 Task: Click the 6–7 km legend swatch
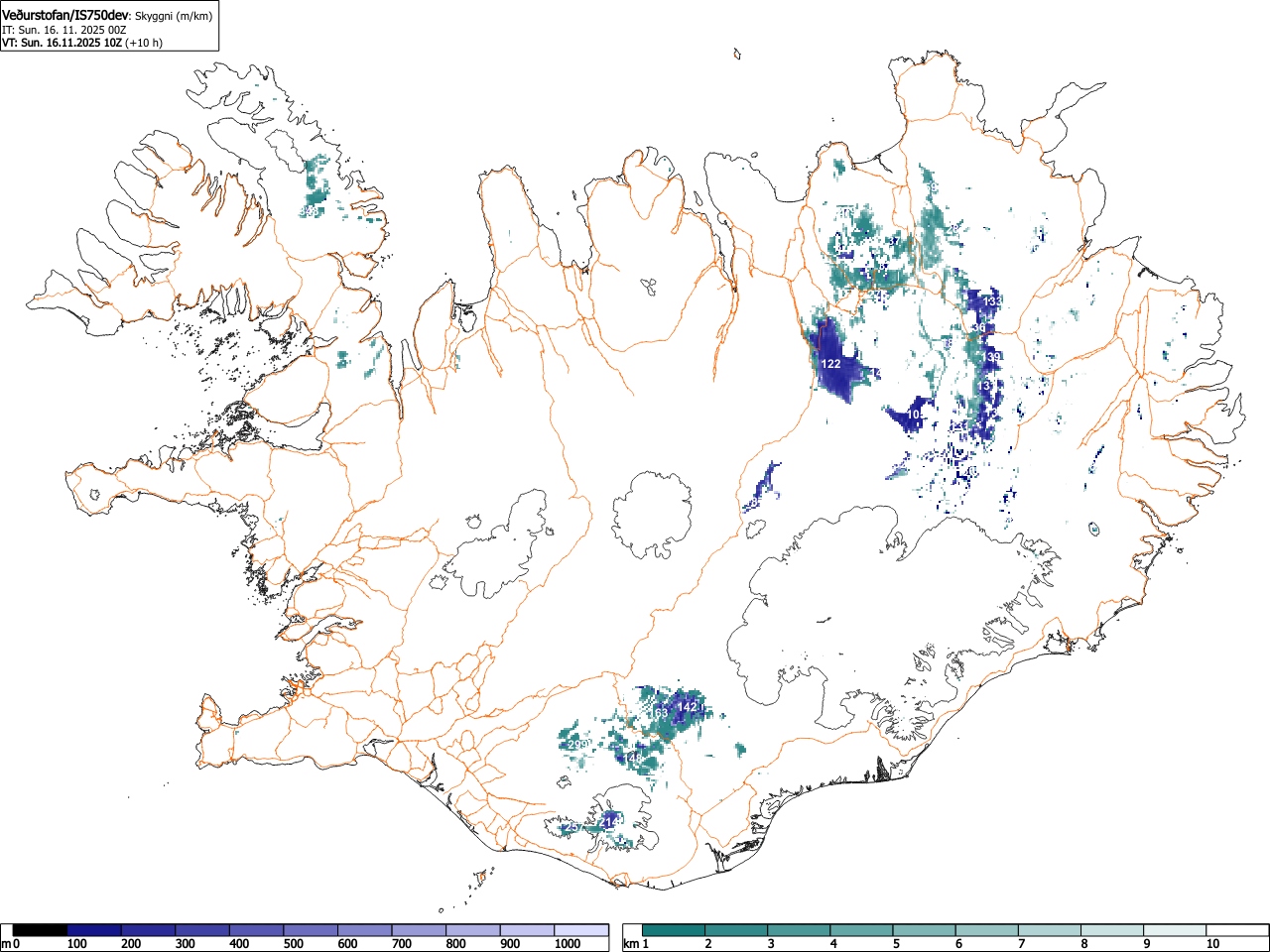point(986,930)
